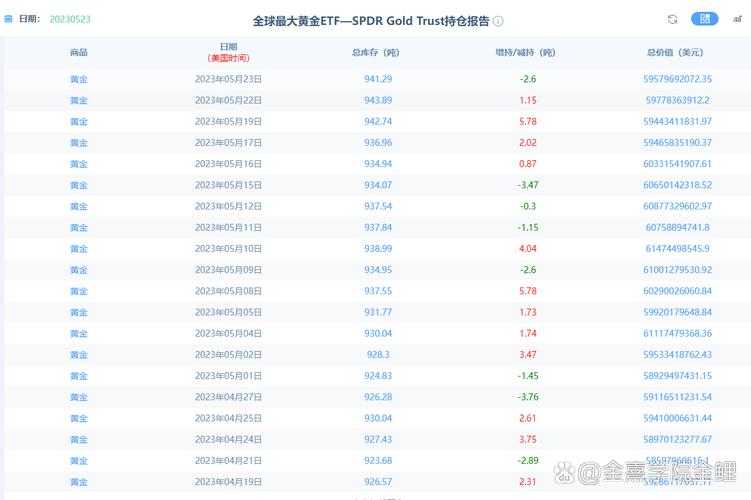751x500 pixels.
Task: Click change value 1.74 for 05月04日
Action: coord(528,333)
